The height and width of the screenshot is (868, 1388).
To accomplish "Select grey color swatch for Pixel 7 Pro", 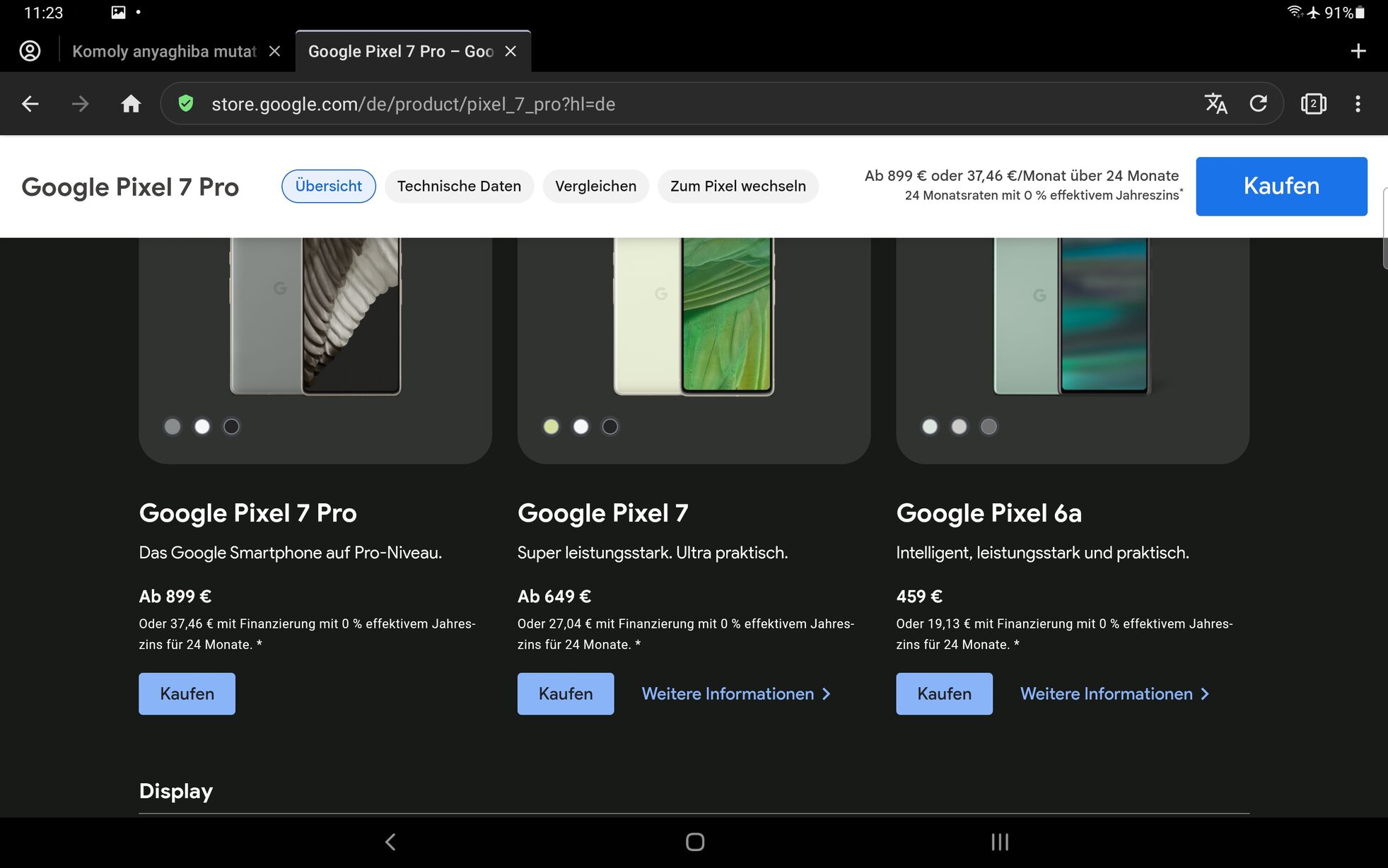I will (173, 426).
